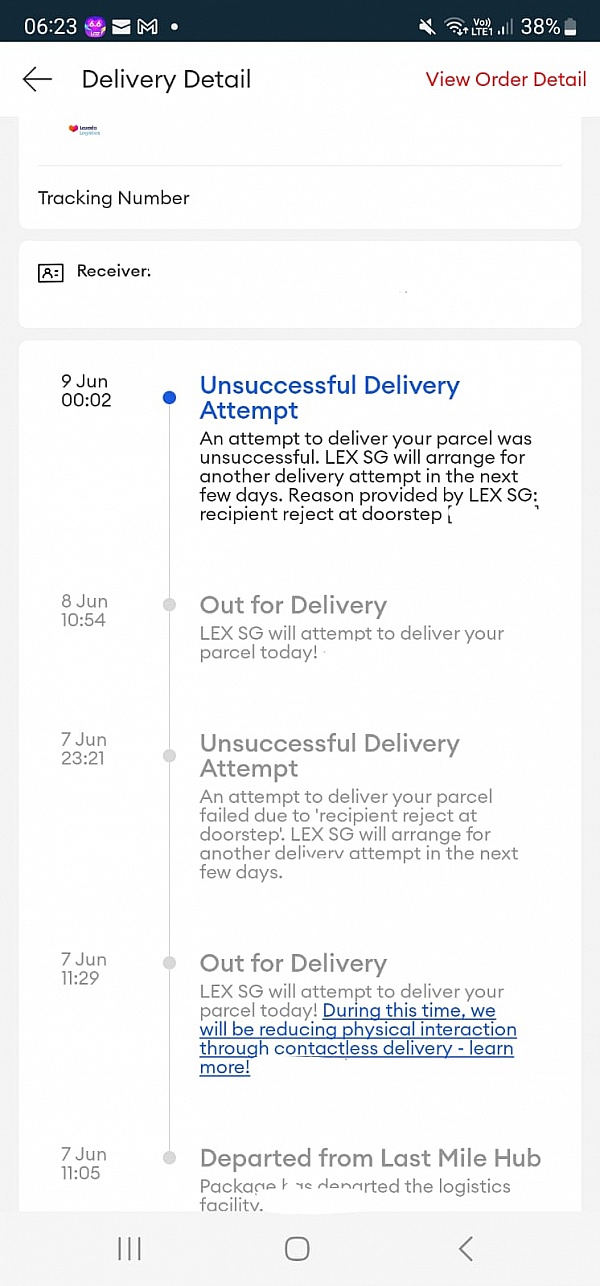Tap the Departed from Last Mile Hub dot
This screenshot has width=600, height=1286.
[169, 1158]
